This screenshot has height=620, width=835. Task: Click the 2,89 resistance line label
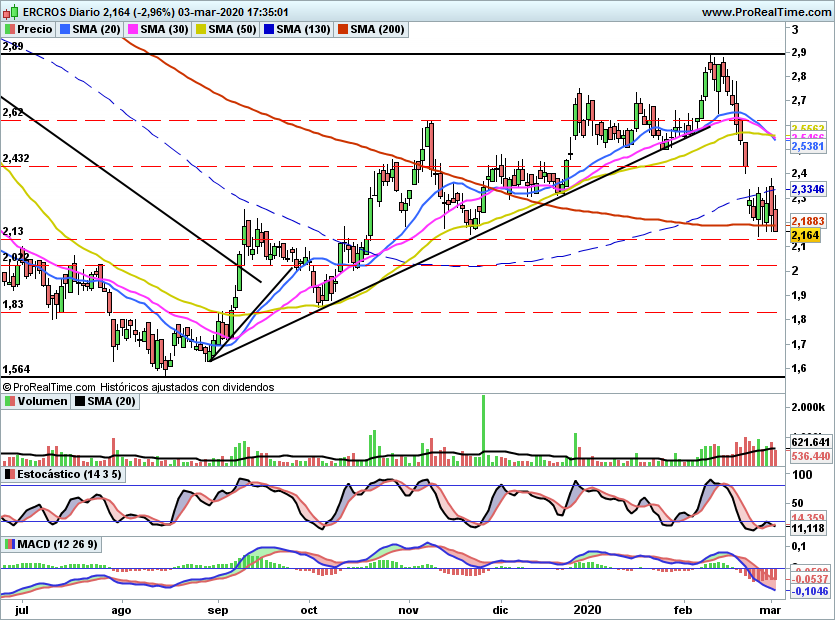point(13,47)
